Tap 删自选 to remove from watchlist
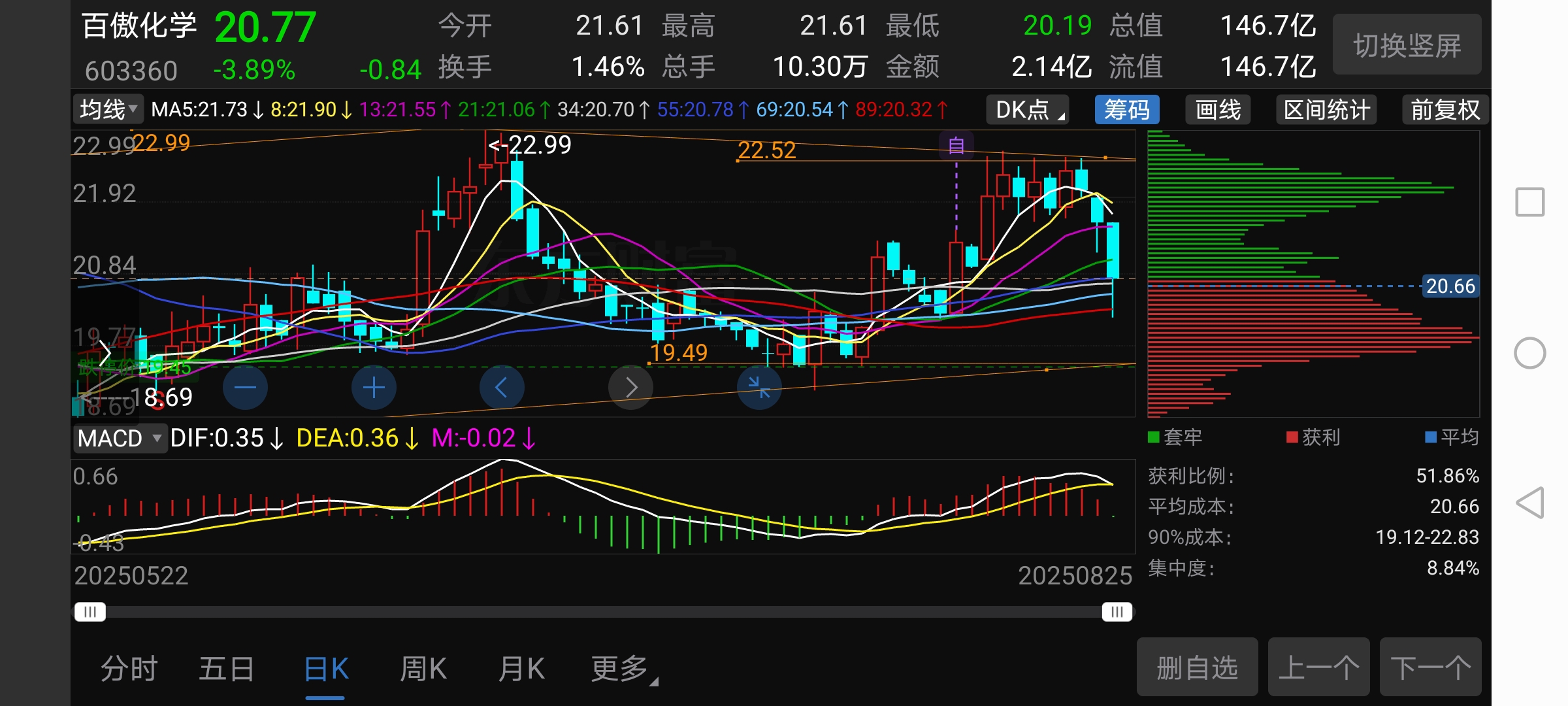 point(1197,667)
